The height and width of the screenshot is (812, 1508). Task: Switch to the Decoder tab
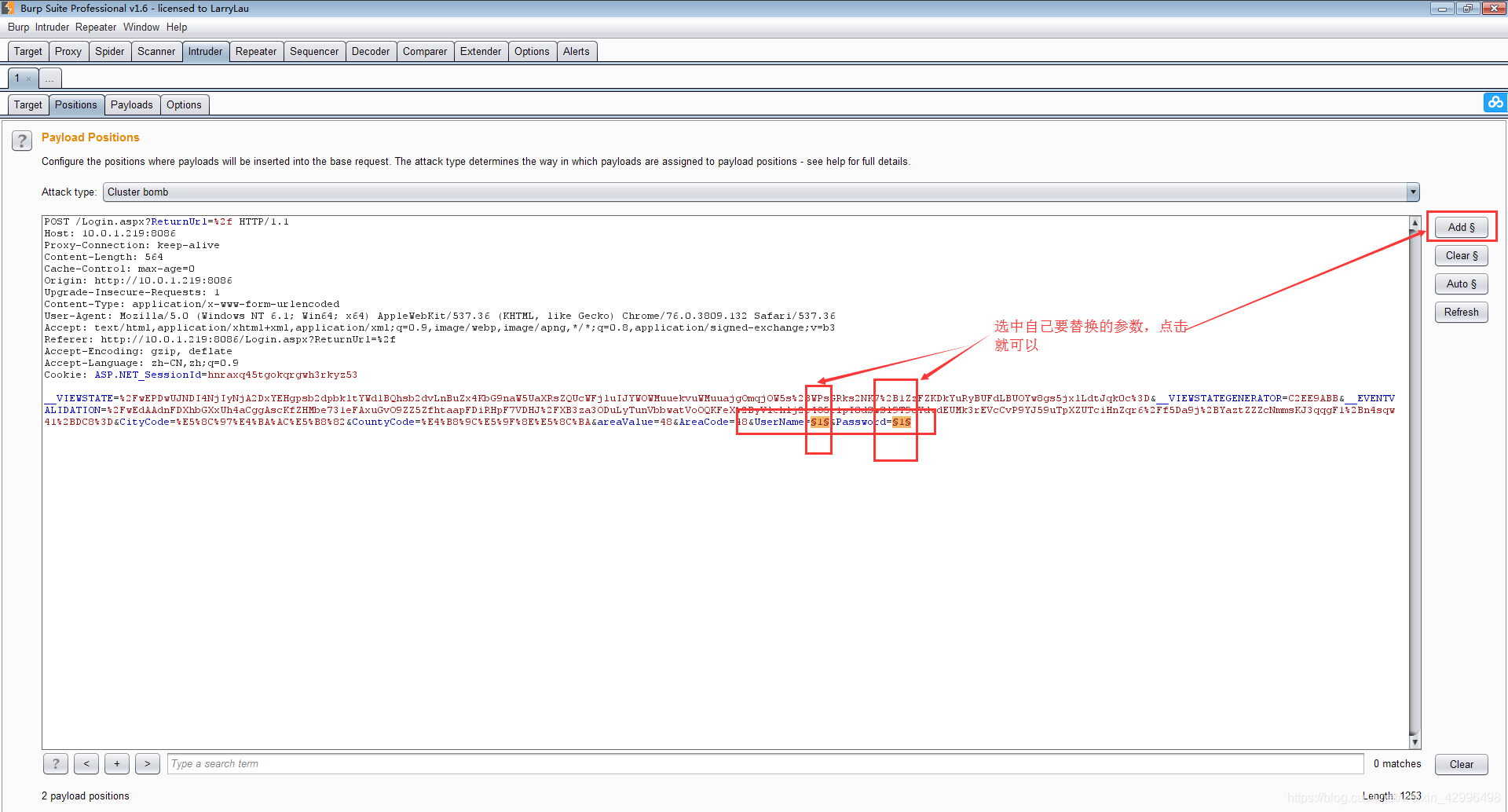click(371, 51)
